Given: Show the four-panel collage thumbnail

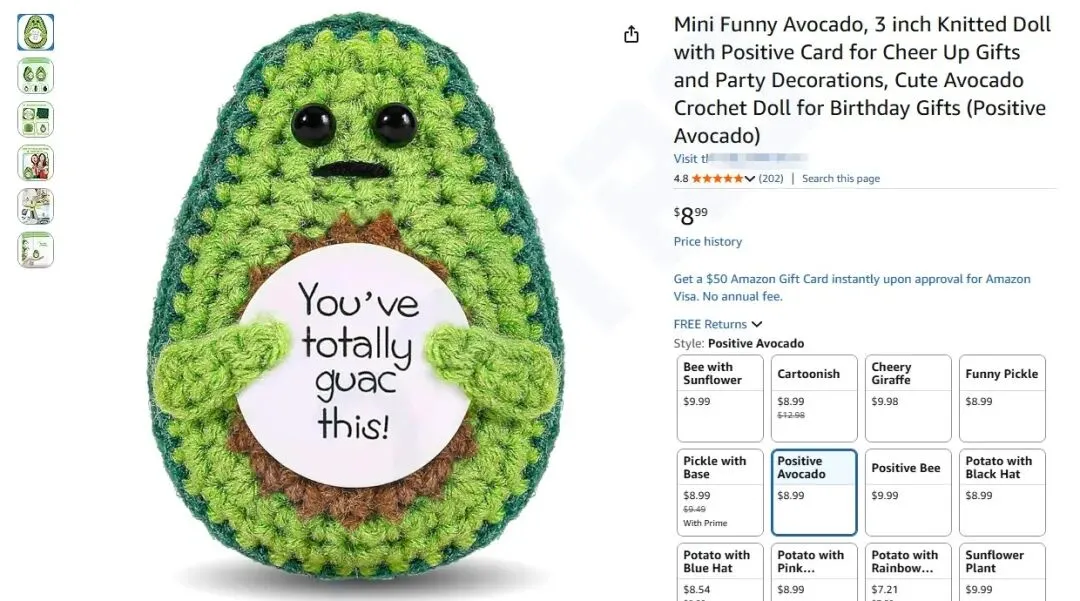Looking at the screenshot, I should pos(36,120).
